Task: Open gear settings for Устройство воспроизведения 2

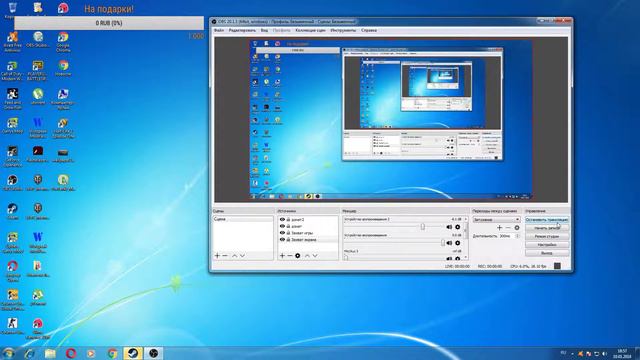Action: [458, 227]
